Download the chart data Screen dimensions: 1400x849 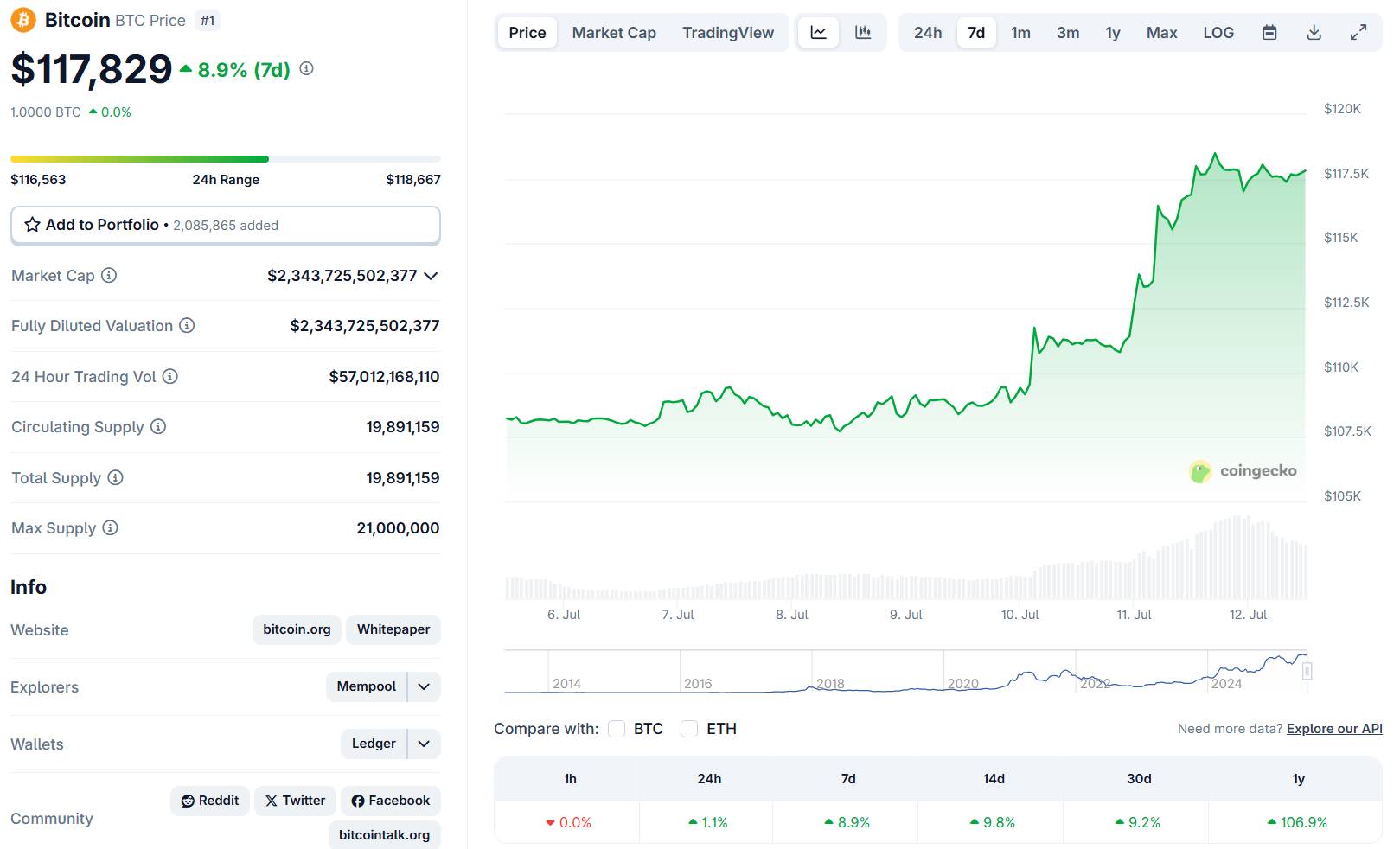tap(1314, 33)
